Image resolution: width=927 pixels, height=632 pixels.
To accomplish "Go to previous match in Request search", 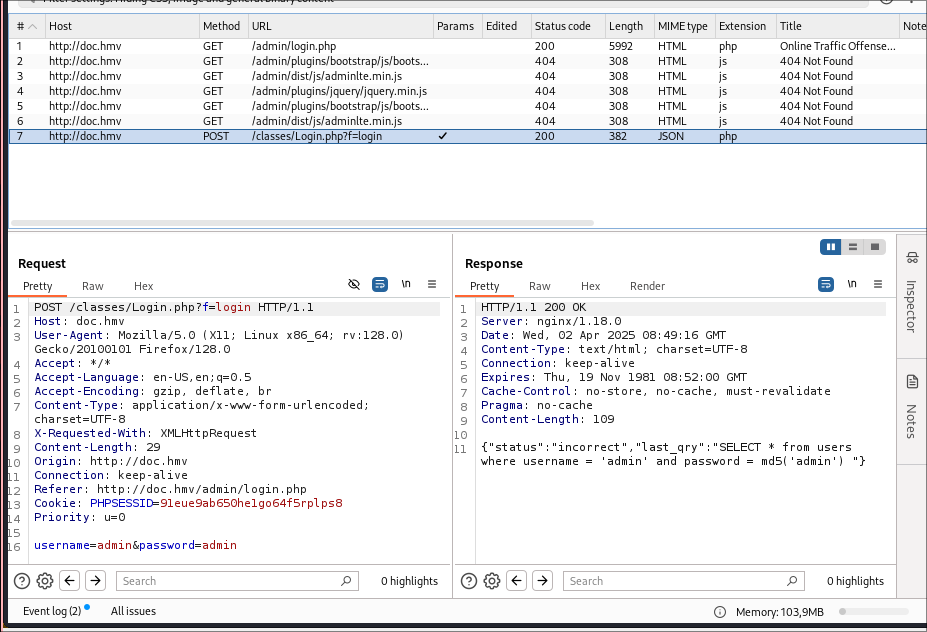I will click(70, 581).
